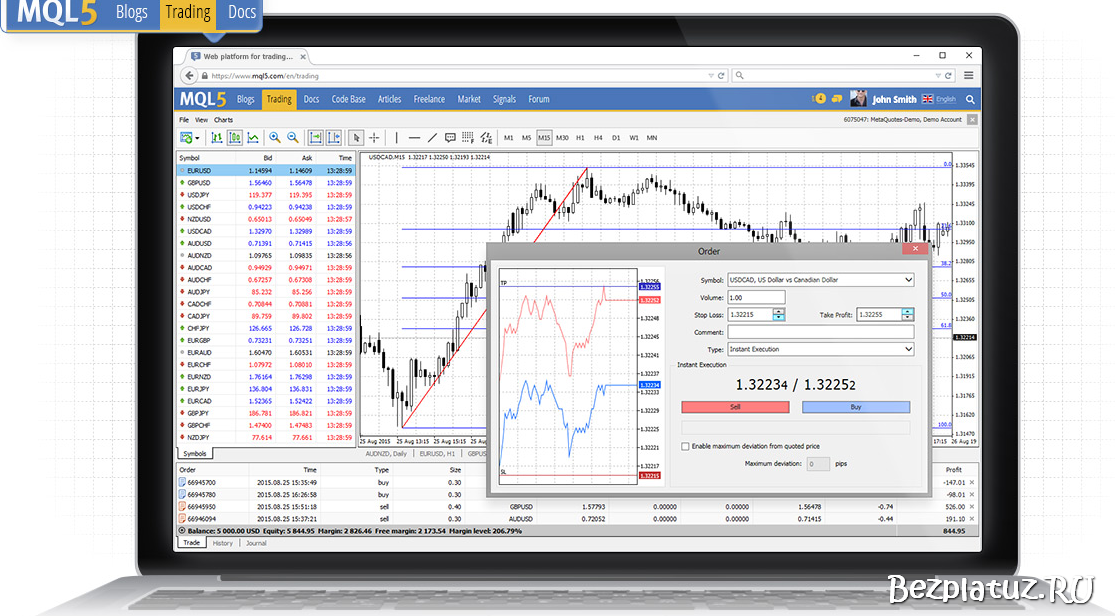Select the text label tool
This screenshot has height=616, width=1115.
point(450,138)
